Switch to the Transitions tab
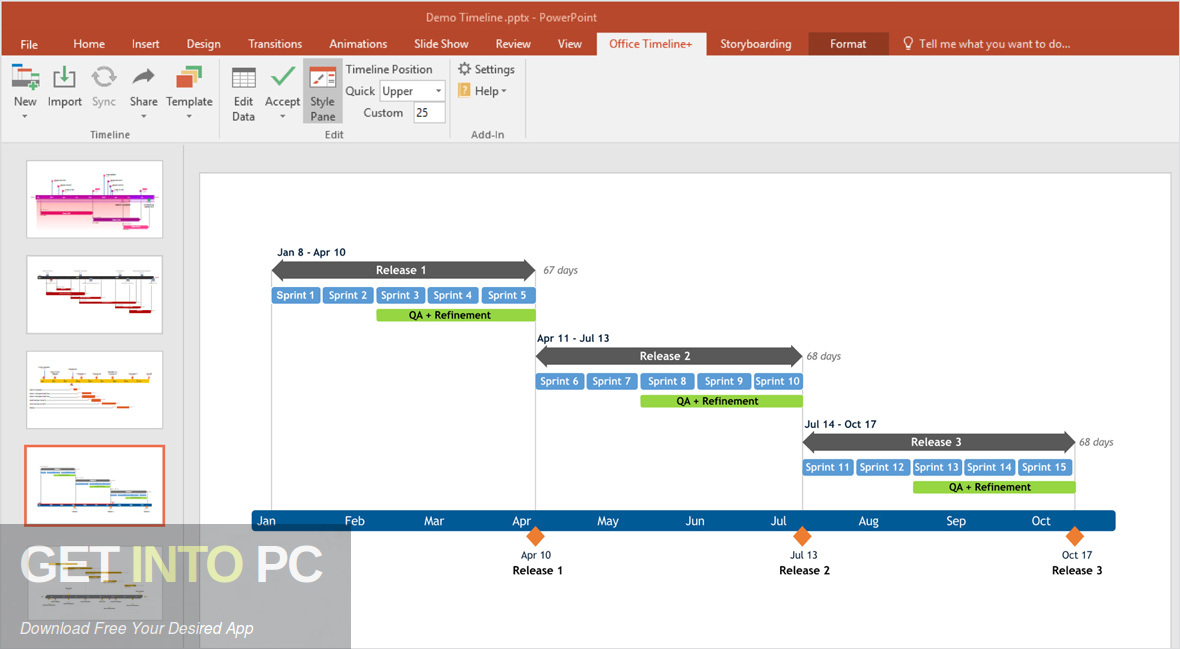Screen dimensions: 1180x649 [x=275, y=44]
